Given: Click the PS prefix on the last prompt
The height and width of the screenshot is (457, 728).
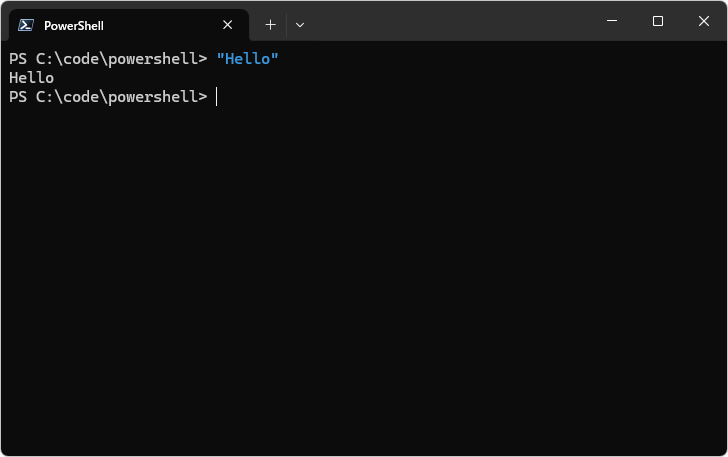Looking at the screenshot, I should (17, 97).
